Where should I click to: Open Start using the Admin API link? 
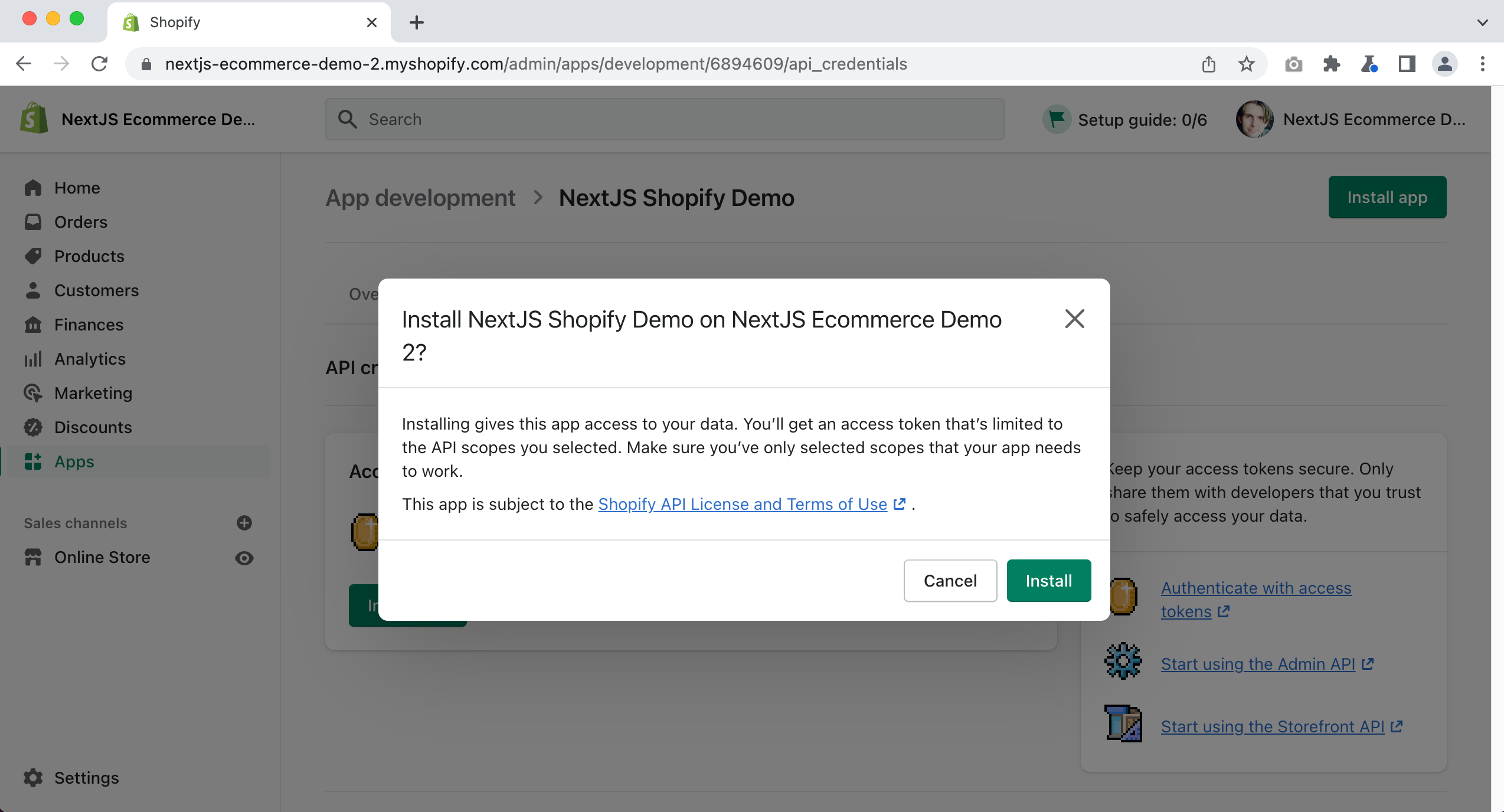pyautogui.click(x=1267, y=664)
